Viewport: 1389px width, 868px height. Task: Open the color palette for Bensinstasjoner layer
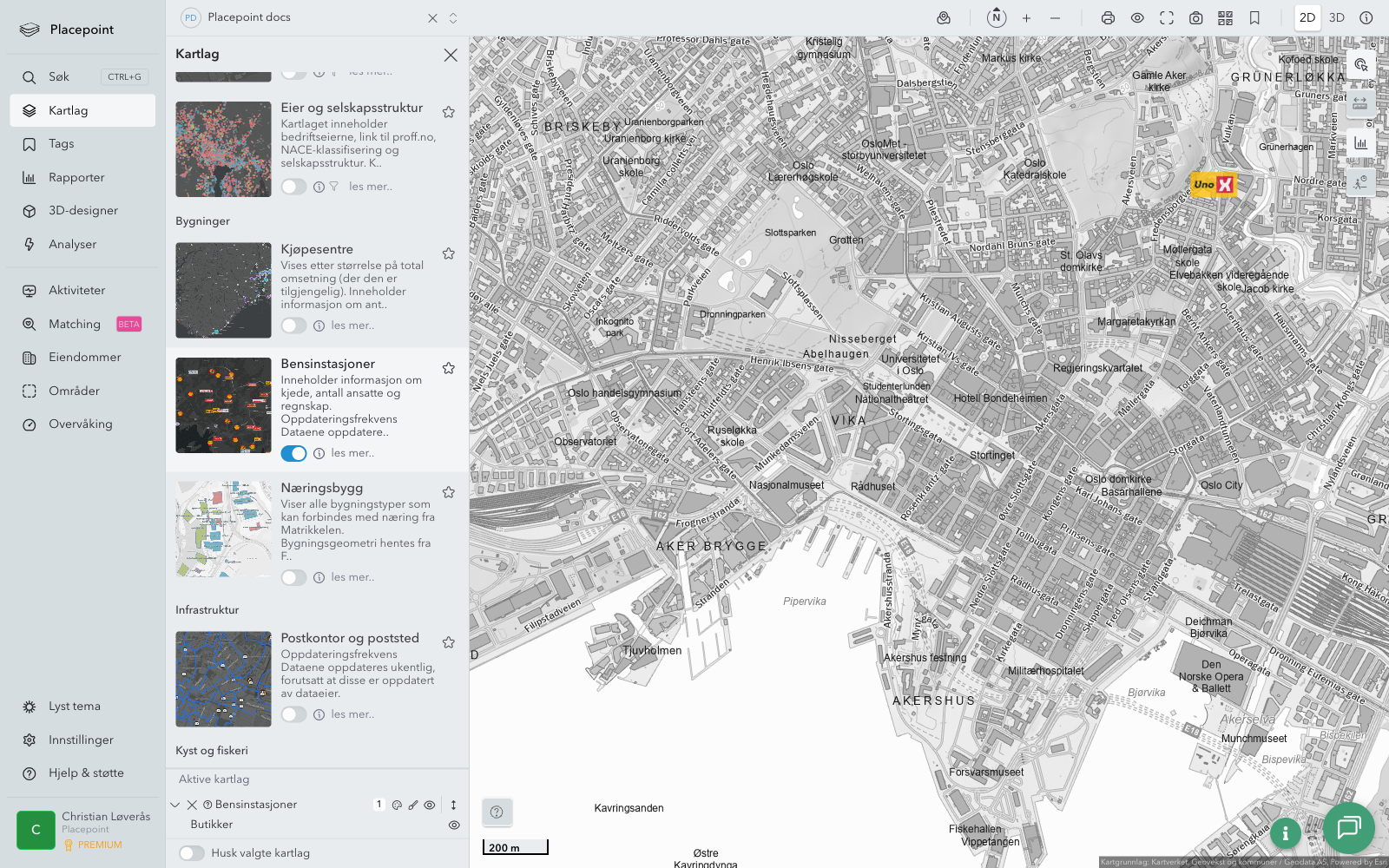pos(397,805)
